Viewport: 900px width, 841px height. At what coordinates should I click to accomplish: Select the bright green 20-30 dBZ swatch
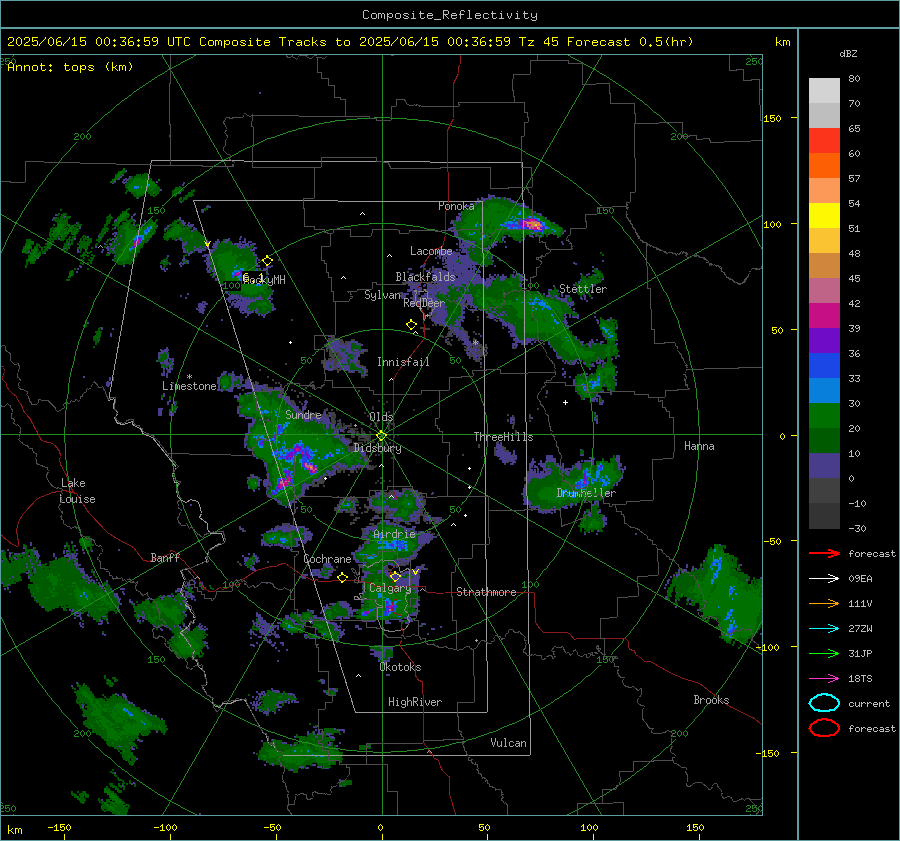tap(824, 416)
